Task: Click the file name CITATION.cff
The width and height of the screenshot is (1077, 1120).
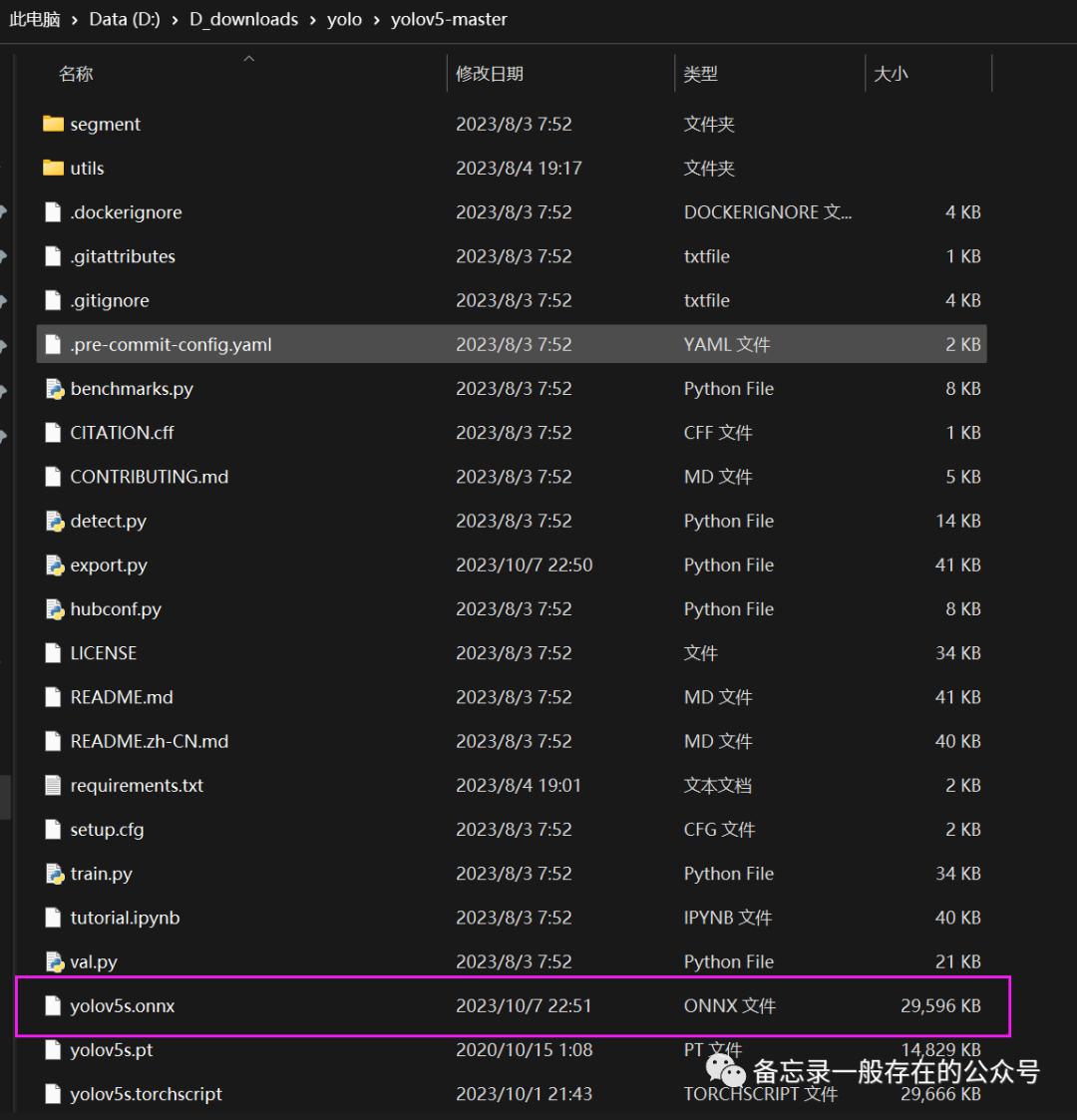Action: click(x=122, y=433)
